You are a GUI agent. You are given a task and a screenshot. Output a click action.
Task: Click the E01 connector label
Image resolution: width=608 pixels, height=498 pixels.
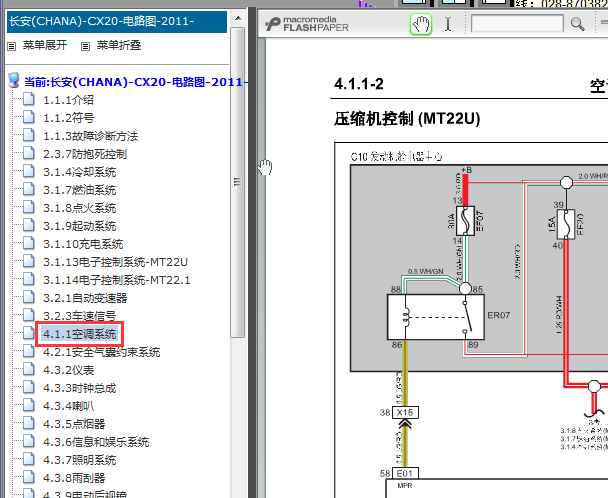click(x=405, y=473)
